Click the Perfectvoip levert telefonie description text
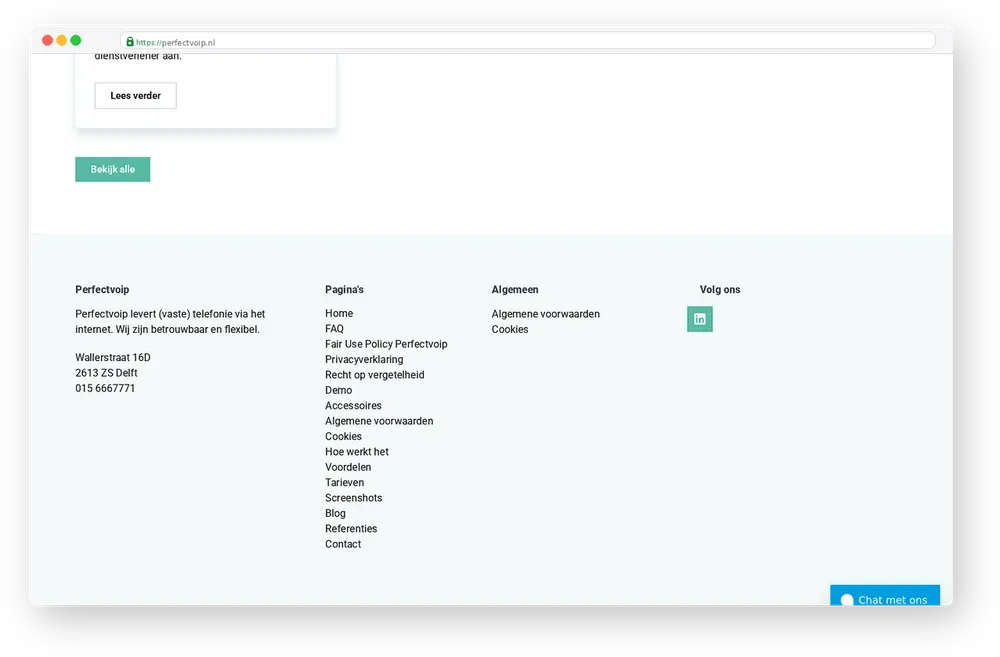This screenshot has height=657, width=1000. tap(170, 321)
